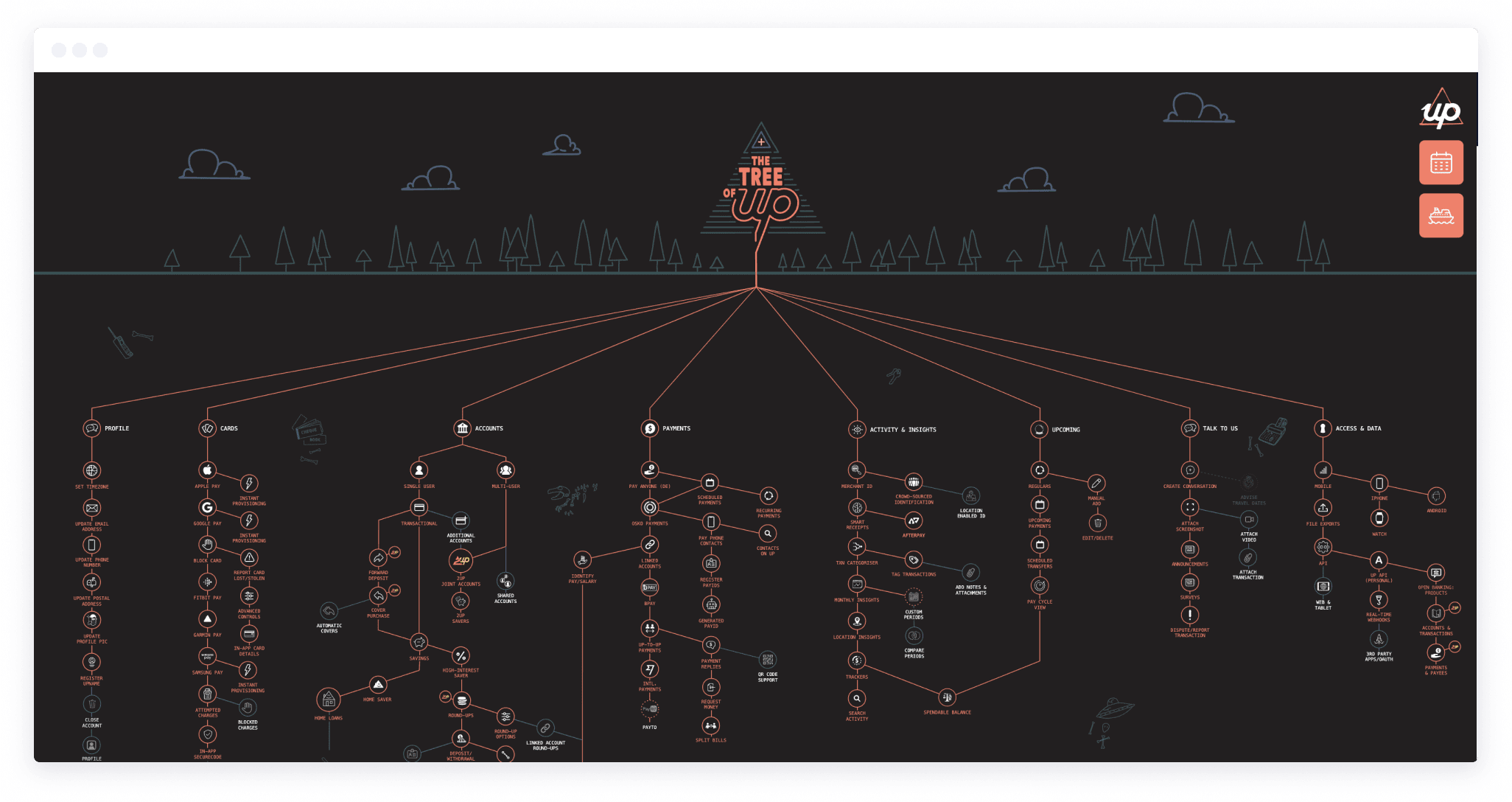The width and height of the screenshot is (1512, 802).
Task: Open the Update Postal Address mailbox node
Action: pyautogui.click(x=91, y=582)
